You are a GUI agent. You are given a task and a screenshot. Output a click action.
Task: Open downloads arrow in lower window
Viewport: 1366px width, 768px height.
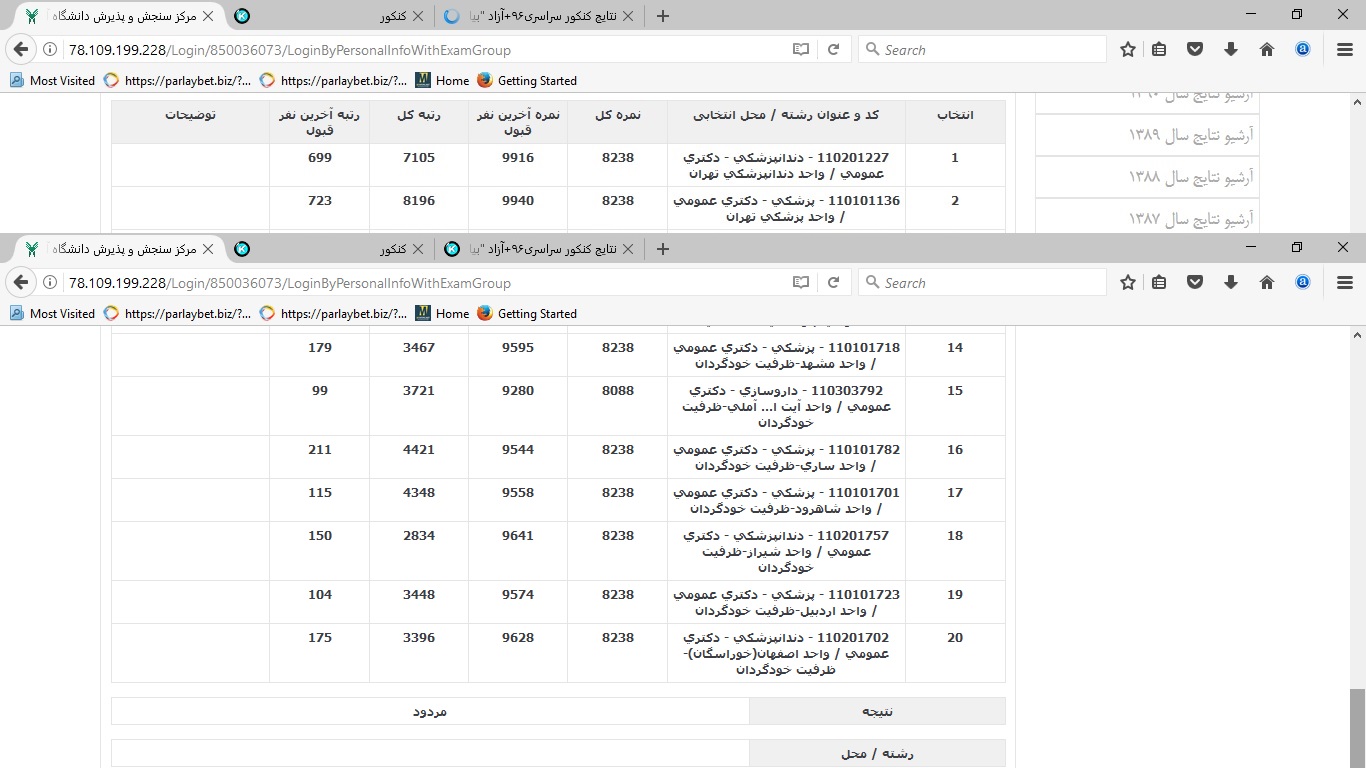(1231, 282)
